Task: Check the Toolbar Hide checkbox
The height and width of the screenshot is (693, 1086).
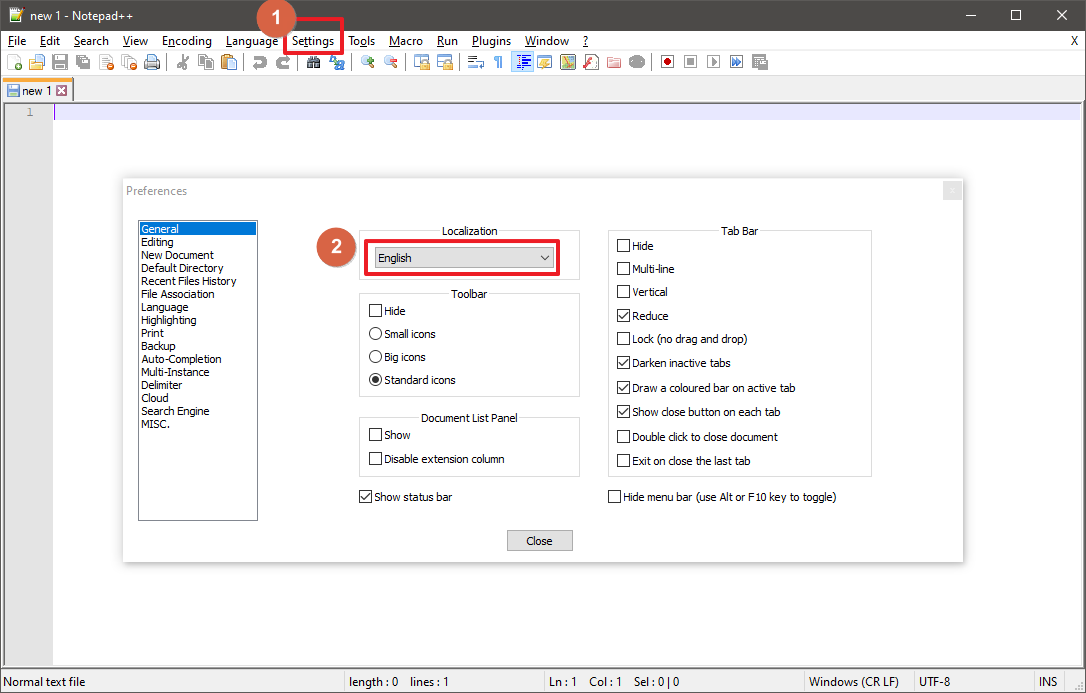Action: click(x=375, y=311)
